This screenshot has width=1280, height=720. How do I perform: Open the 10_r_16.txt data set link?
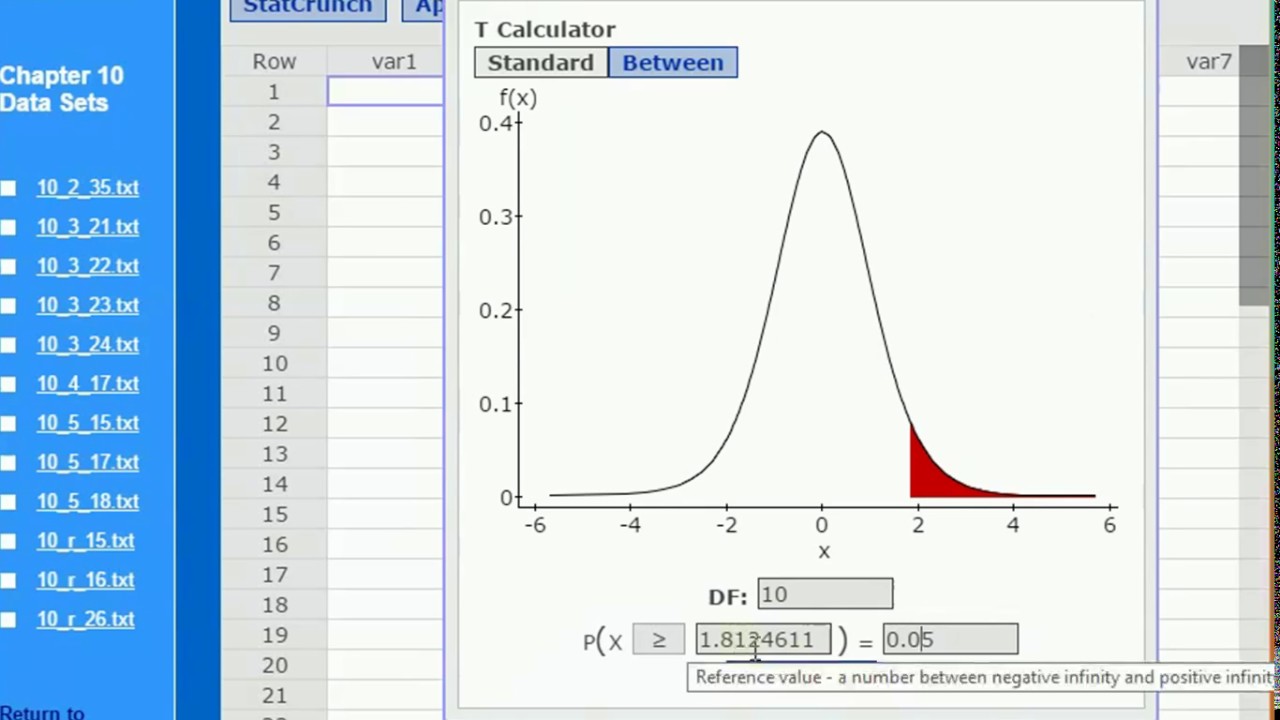(x=85, y=579)
